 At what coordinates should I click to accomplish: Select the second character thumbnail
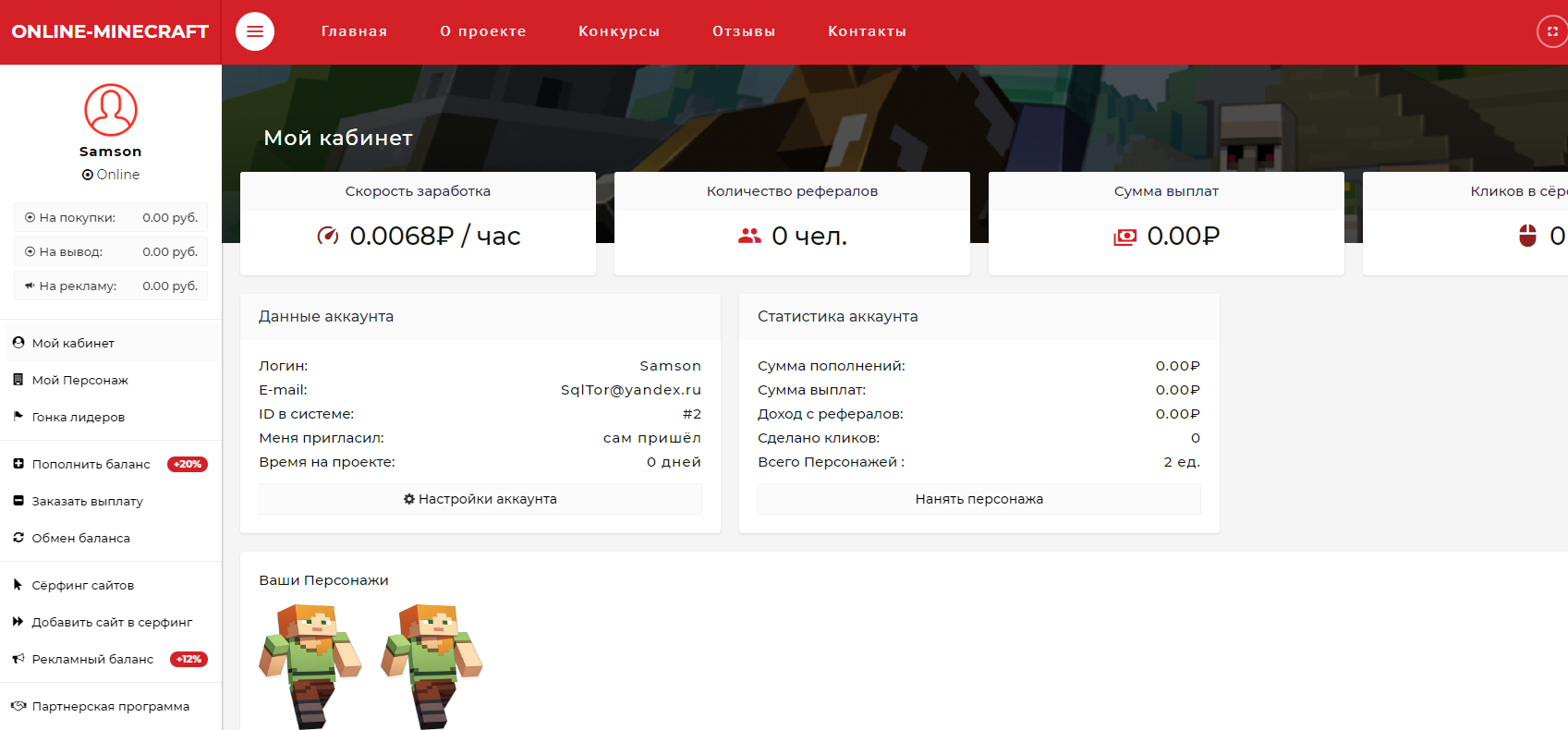click(432, 666)
